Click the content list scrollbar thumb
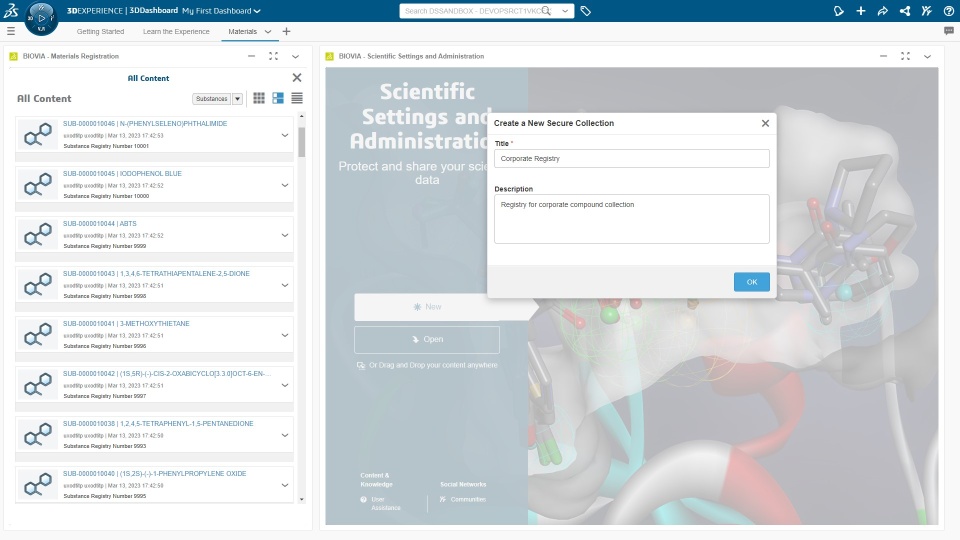 coord(301,142)
